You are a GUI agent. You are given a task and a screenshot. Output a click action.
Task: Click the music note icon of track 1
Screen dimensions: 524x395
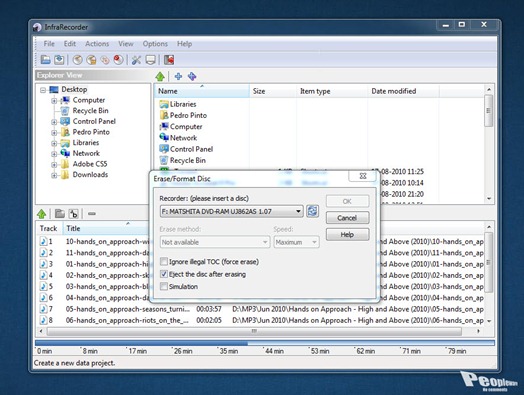(x=43, y=241)
